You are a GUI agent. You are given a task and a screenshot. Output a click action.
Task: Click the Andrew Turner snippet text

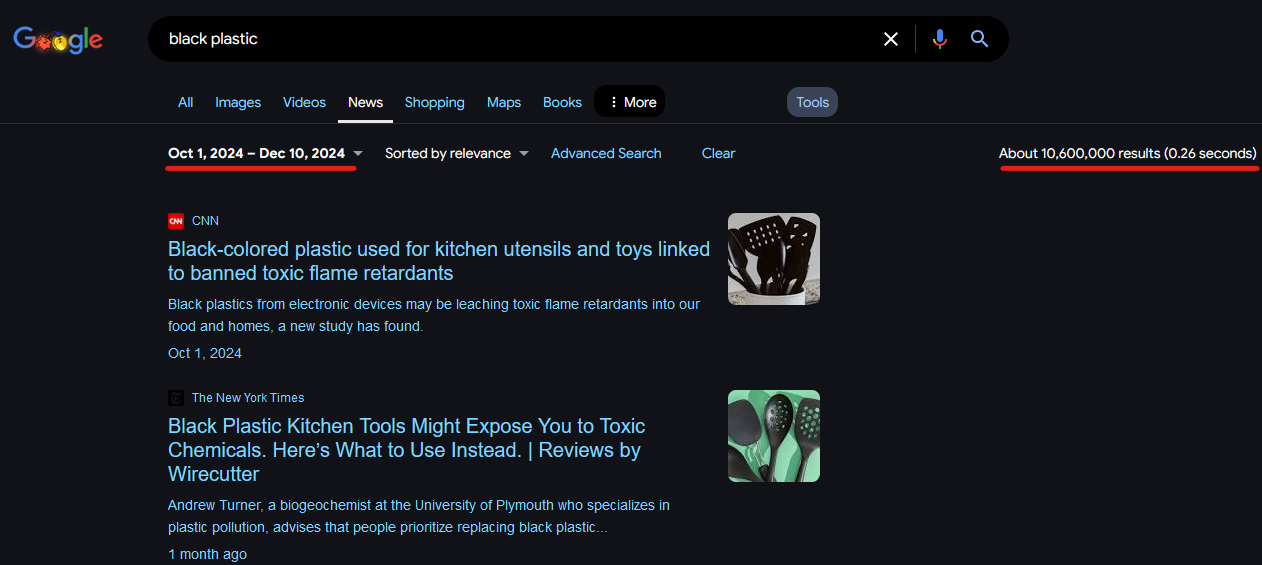pyautogui.click(x=419, y=516)
